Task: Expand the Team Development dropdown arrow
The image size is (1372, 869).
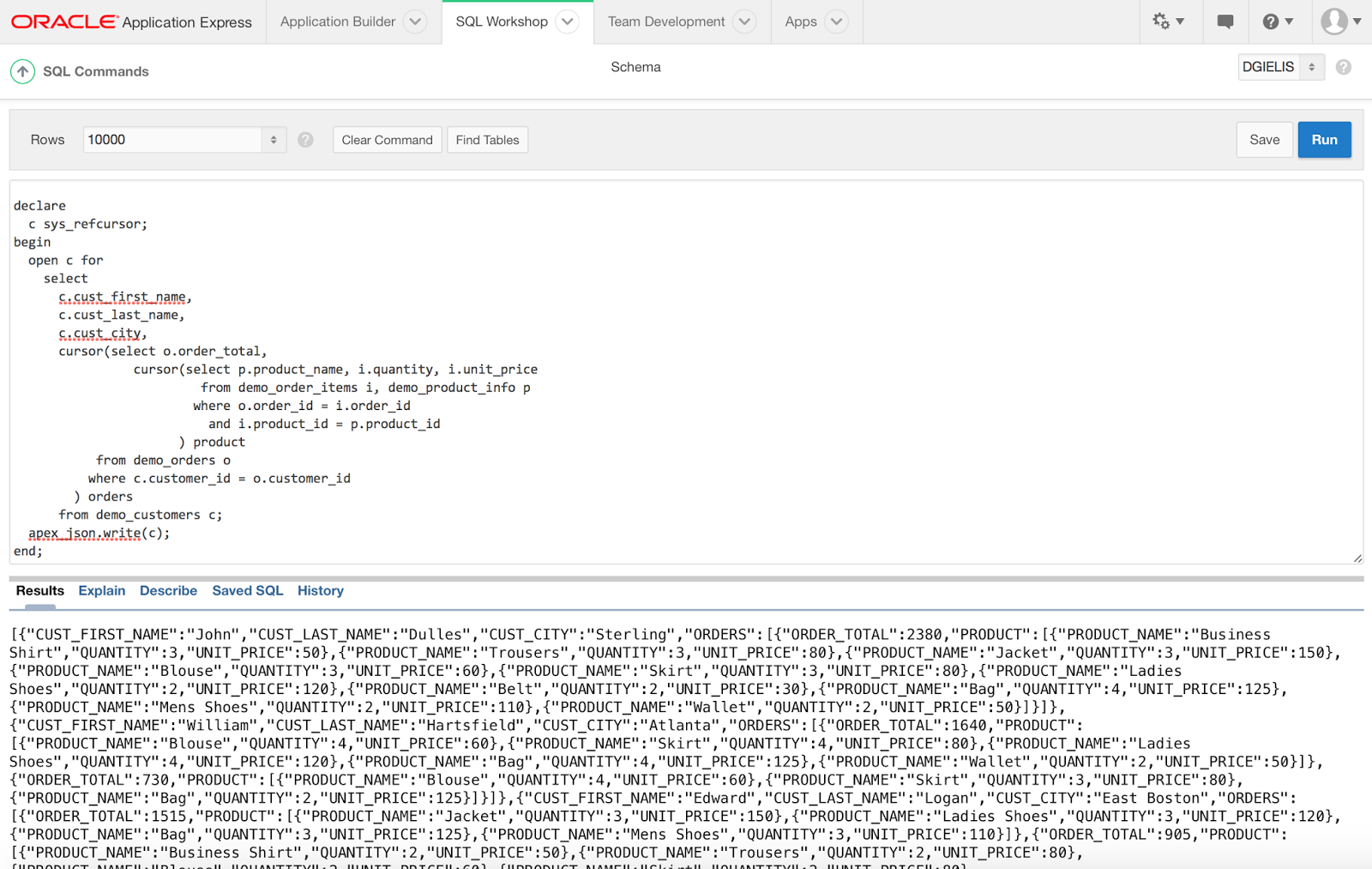Action: pyautogui.click(x=744, y=21)
